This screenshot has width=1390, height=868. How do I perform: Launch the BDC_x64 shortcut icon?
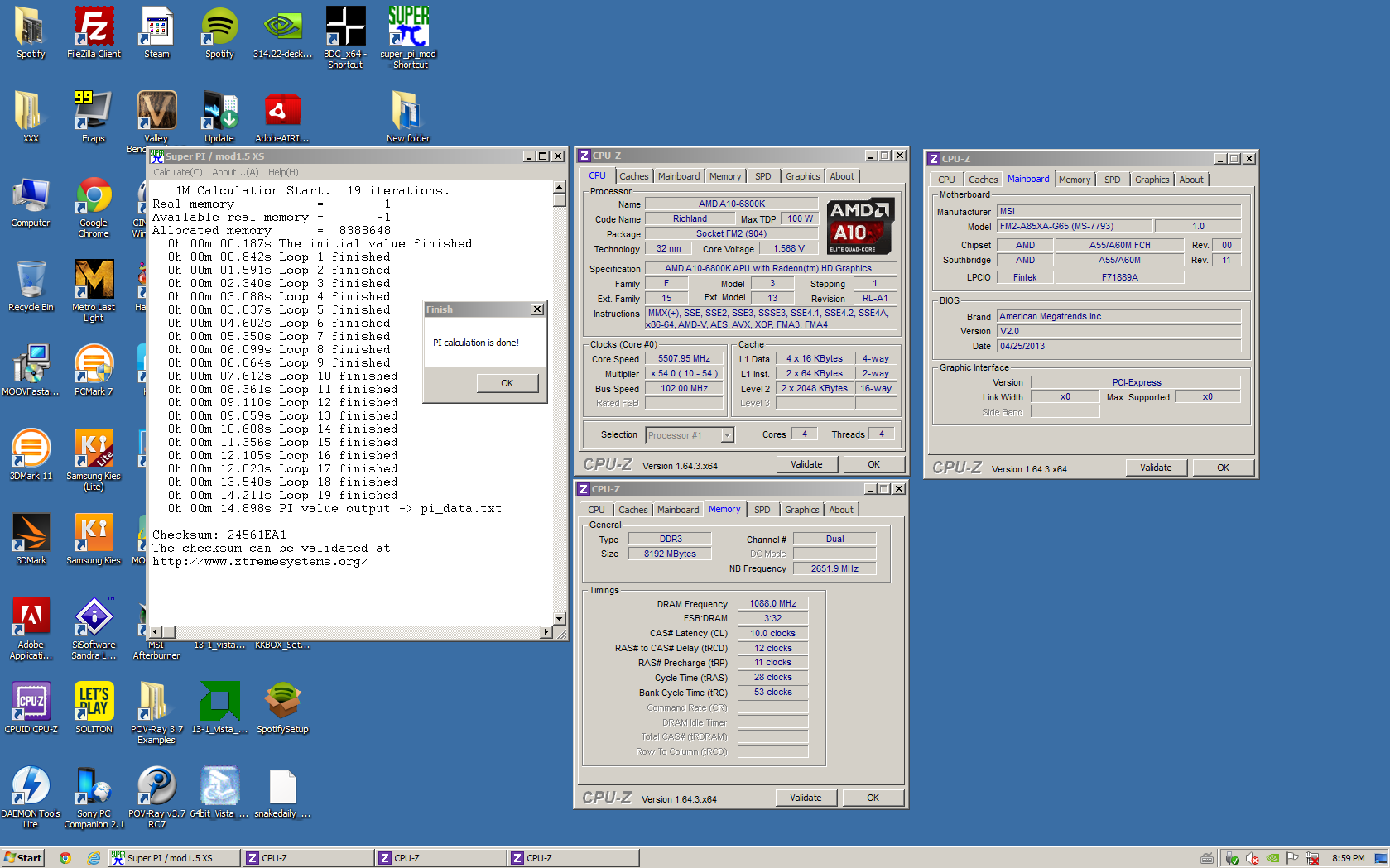(x=345, y=38)
